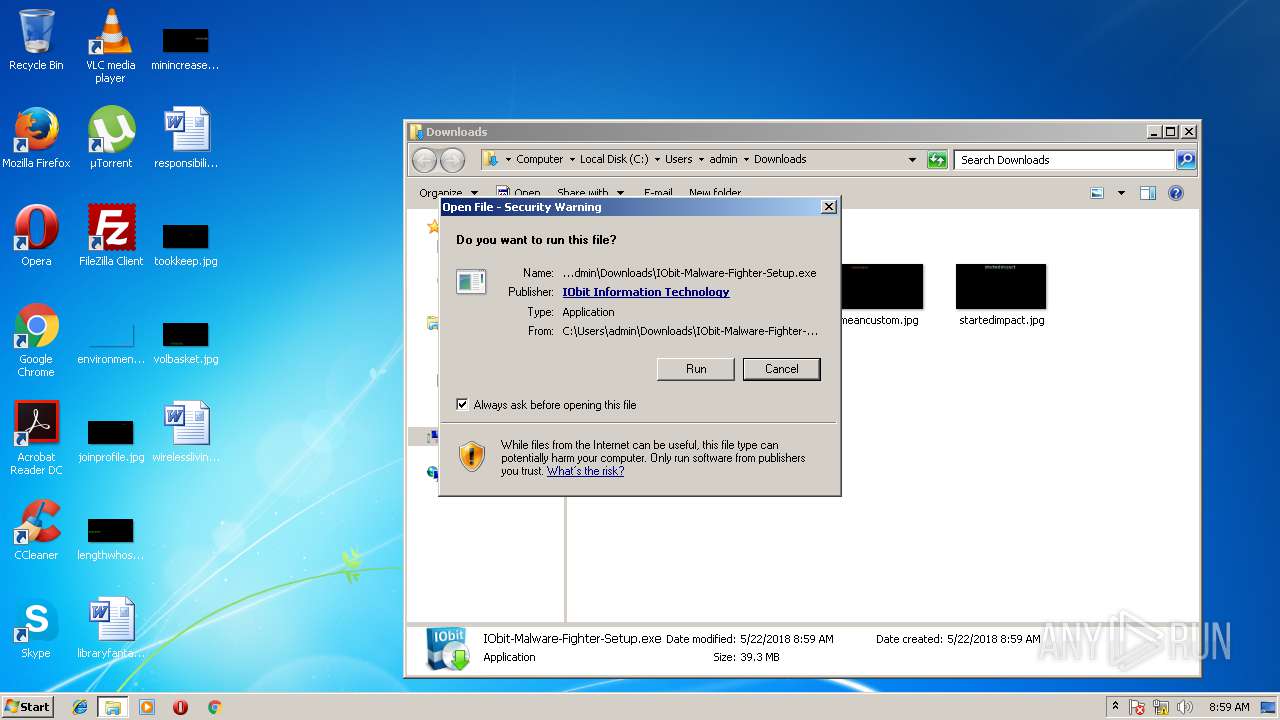
Task: Click Computer in the address breadcrumb
Action: click(540, 159)
